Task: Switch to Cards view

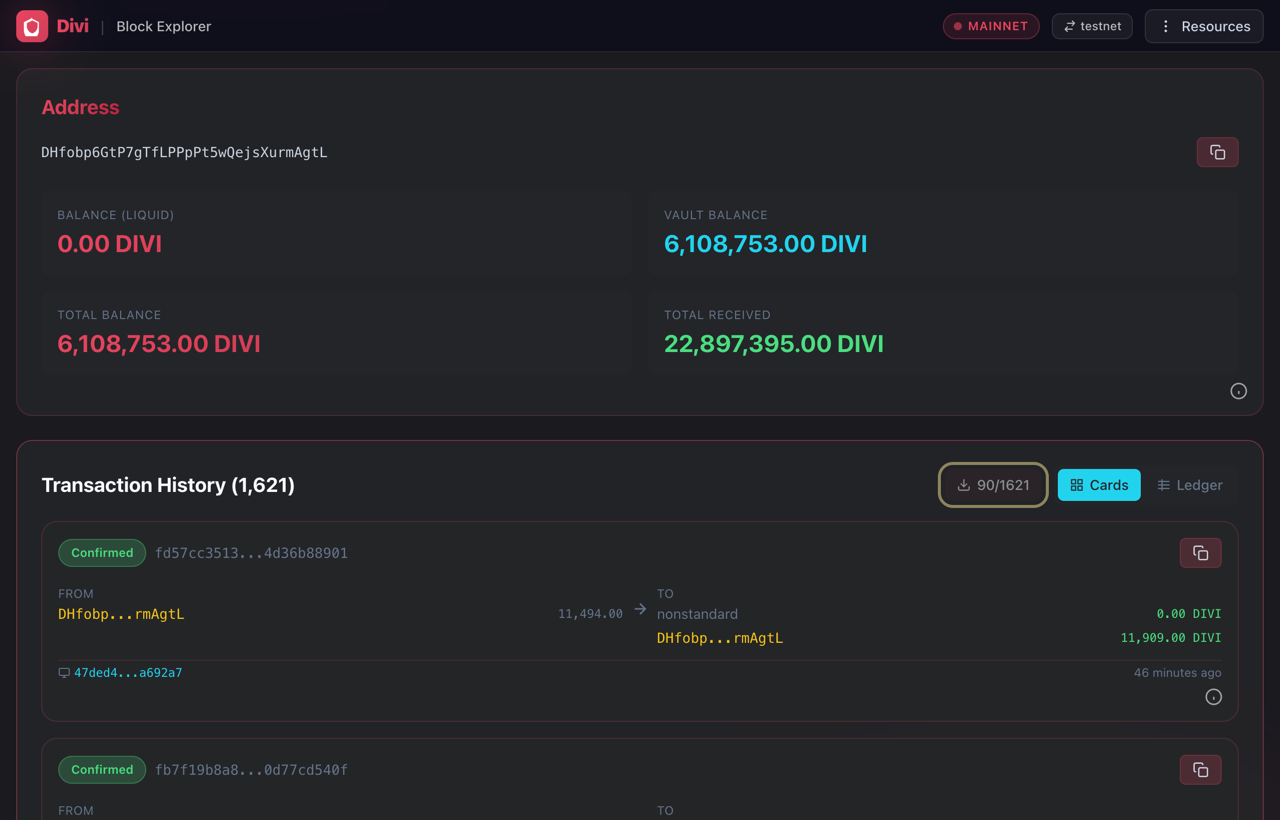Action: (1099, 485)
